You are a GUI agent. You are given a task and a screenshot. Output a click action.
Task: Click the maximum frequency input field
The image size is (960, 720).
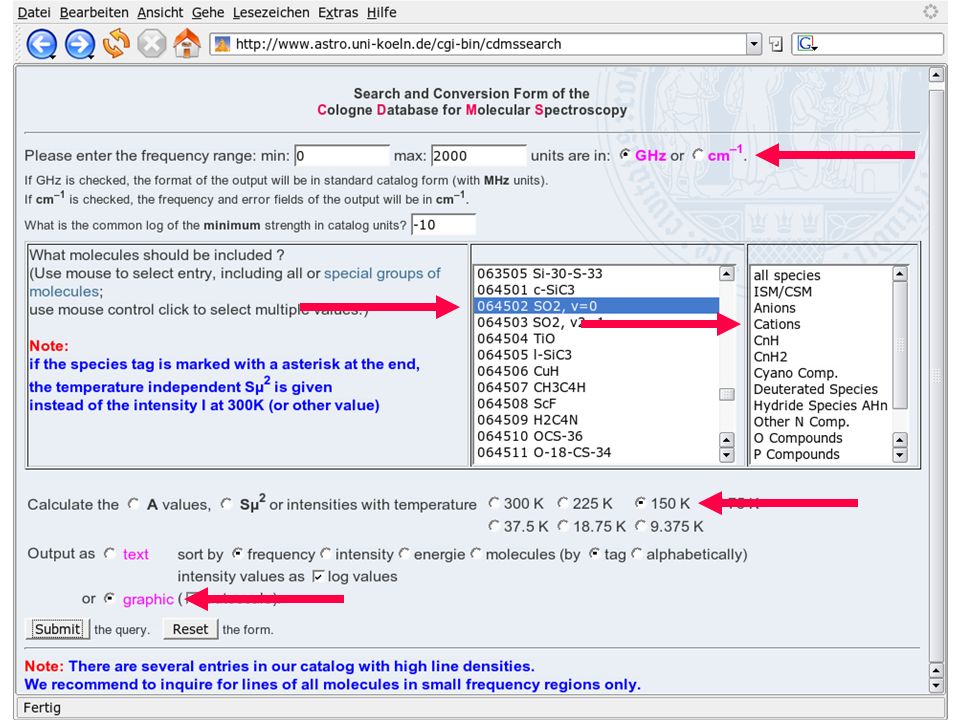(x=479, y=156)
